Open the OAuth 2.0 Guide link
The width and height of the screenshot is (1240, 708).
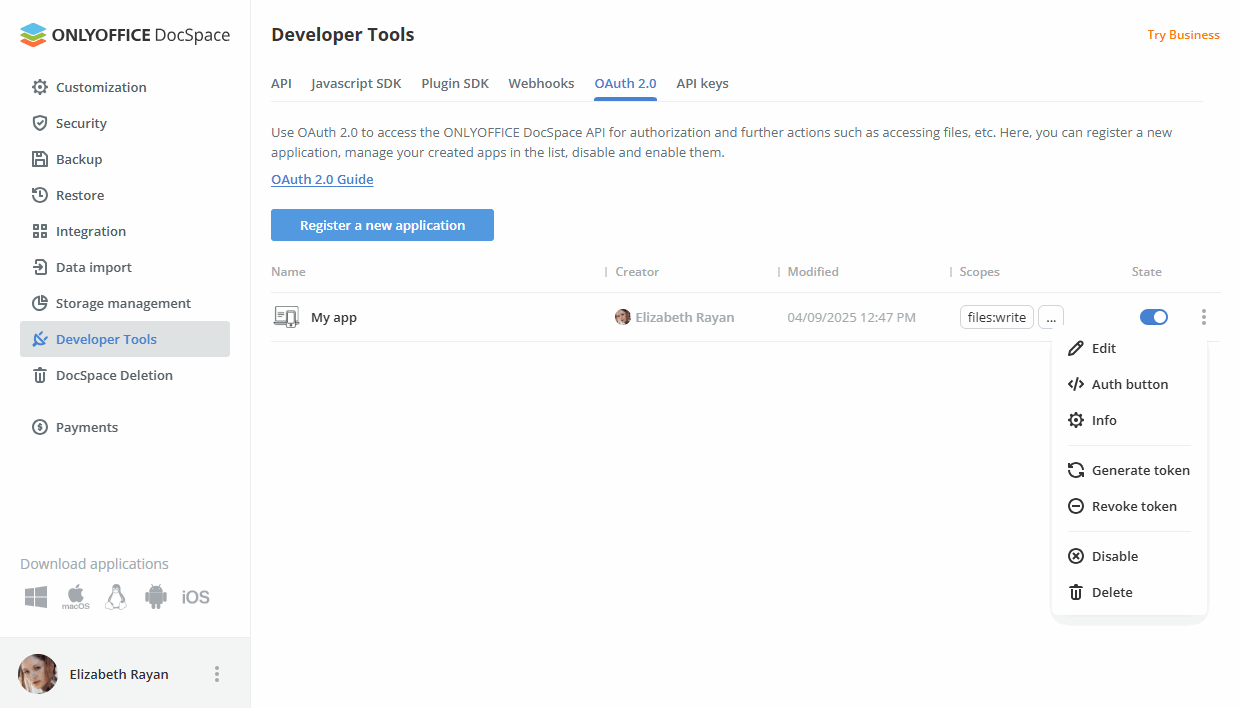322,178
